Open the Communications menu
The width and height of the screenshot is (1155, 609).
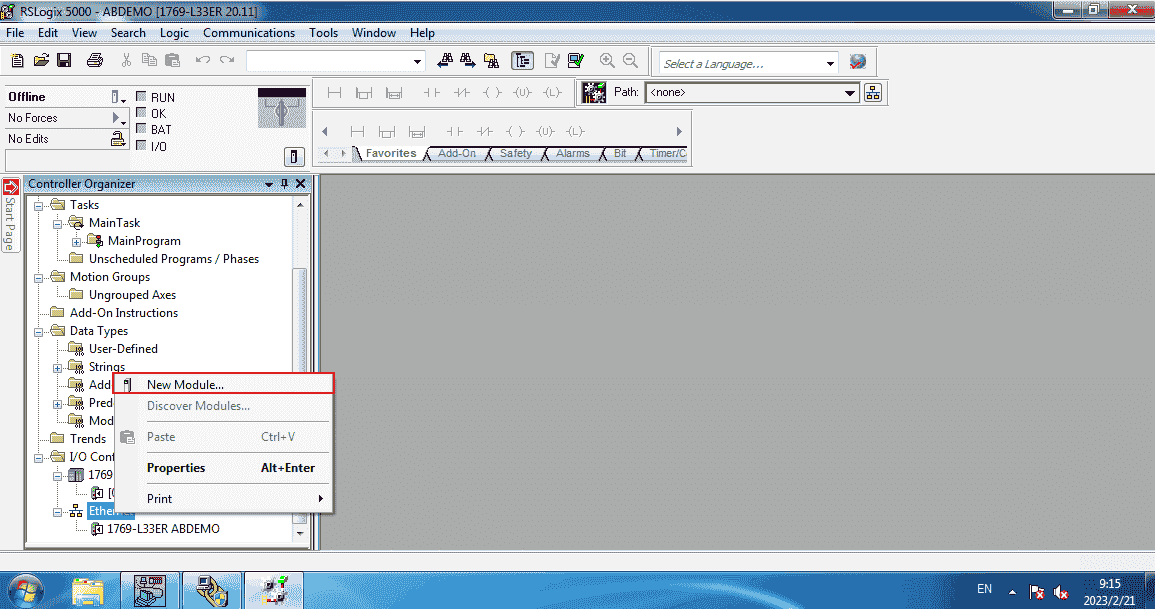click(x=249, y=33)
